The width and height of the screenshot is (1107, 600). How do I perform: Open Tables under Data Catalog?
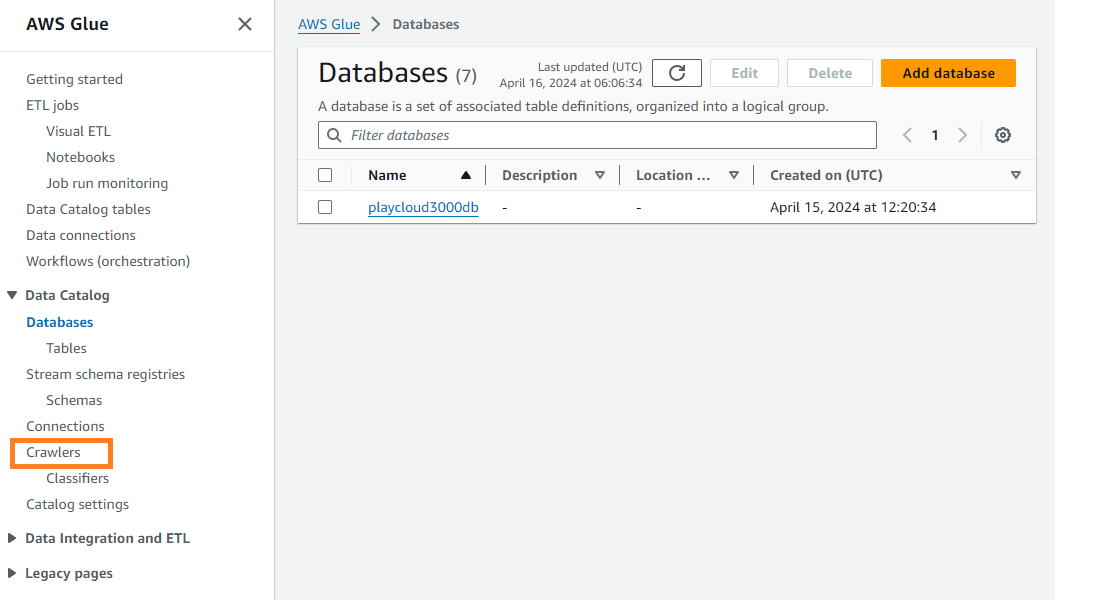[66, 348]
